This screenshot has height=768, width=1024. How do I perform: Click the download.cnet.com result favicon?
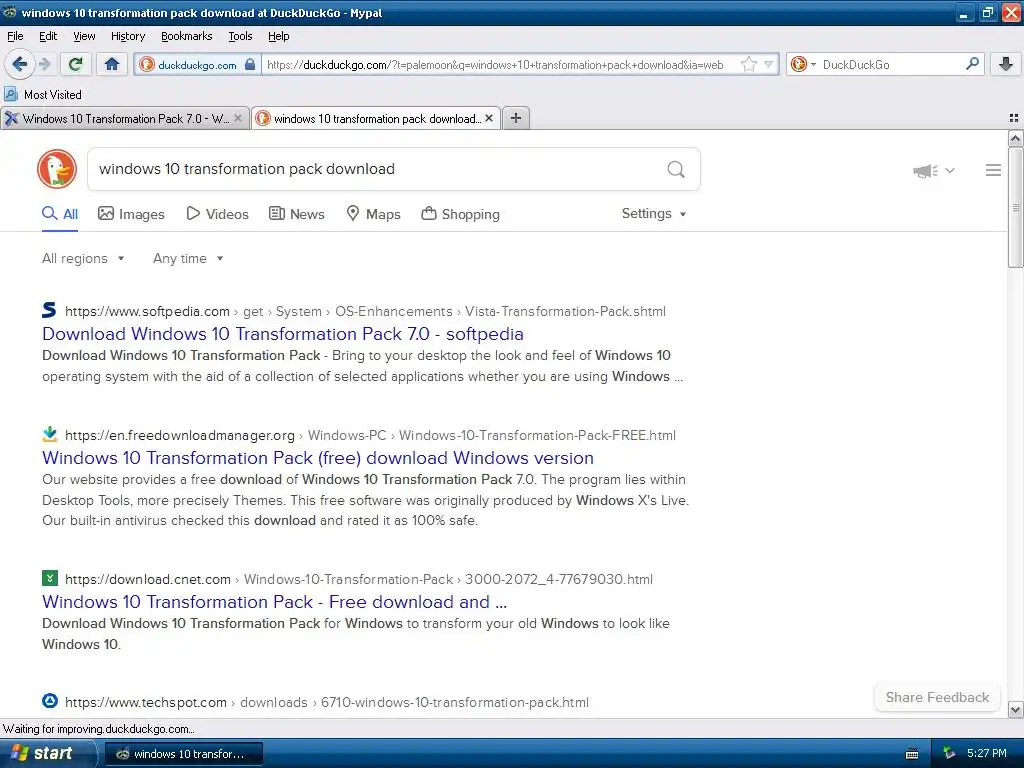pos(50,578)
